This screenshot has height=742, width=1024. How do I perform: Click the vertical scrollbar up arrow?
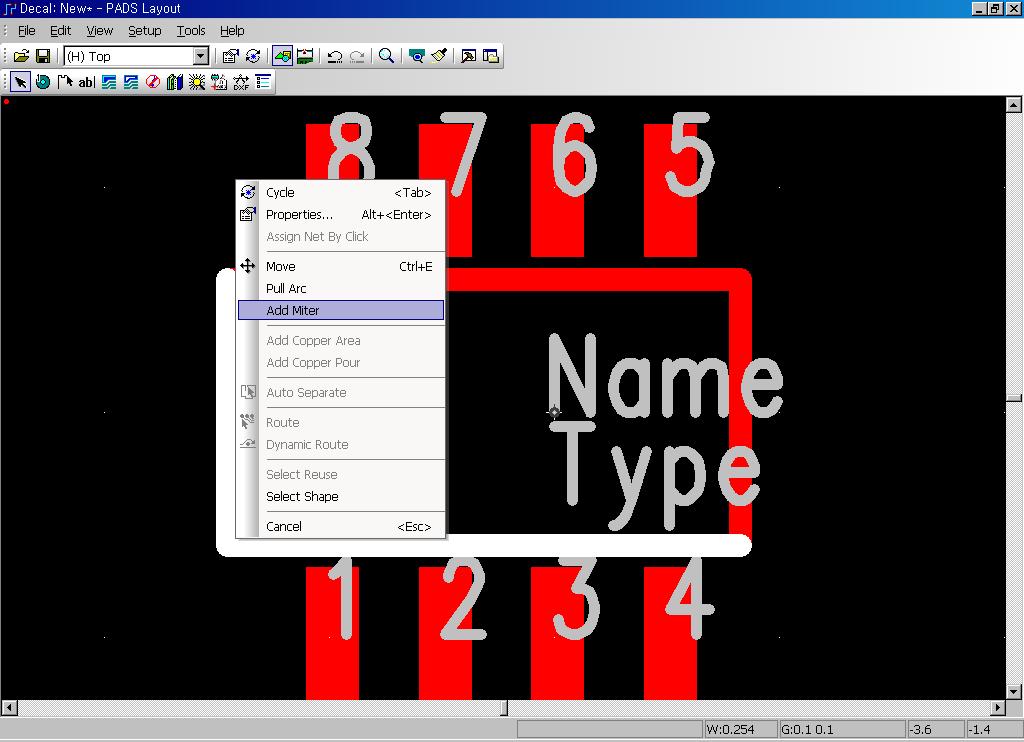(x=1014, y=105)
